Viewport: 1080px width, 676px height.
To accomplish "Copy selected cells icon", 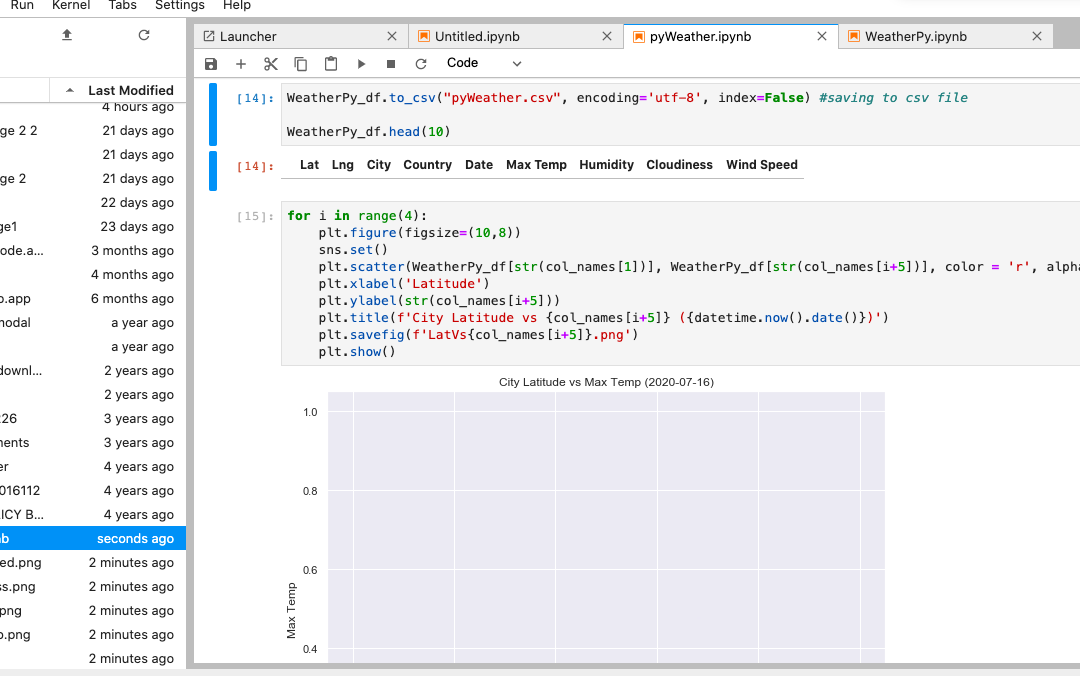I will (x=300, y=64).
